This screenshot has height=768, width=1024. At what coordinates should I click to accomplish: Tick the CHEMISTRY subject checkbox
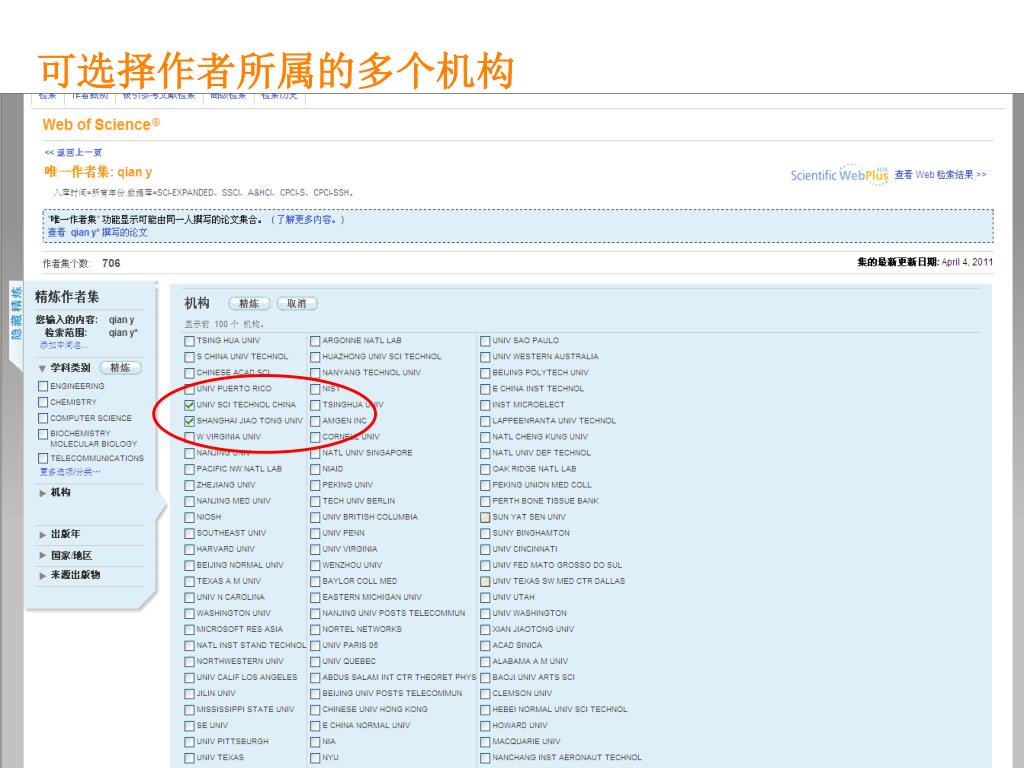tap(43, 402)
